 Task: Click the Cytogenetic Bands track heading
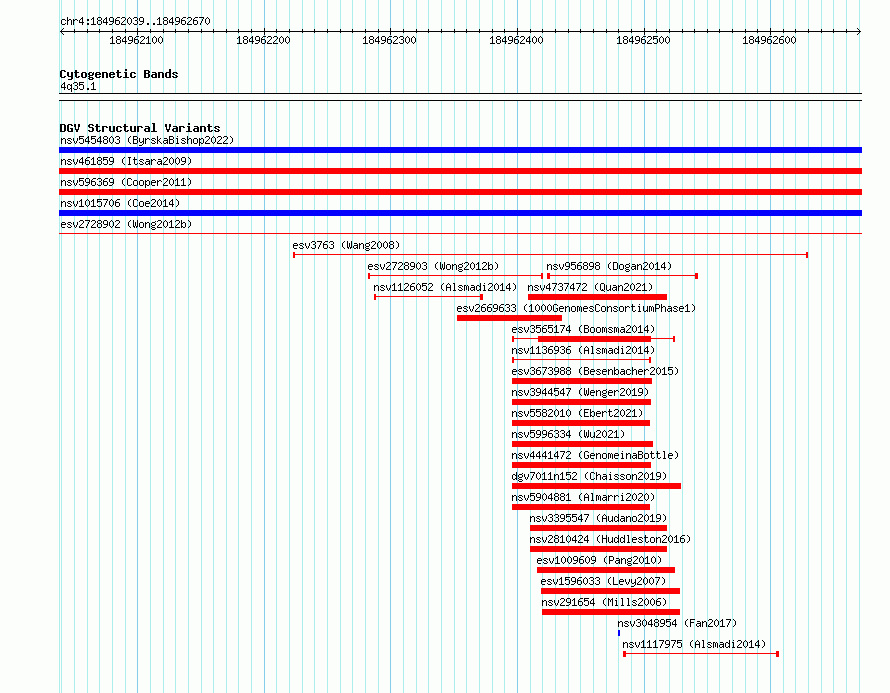(x=119, y=74)
